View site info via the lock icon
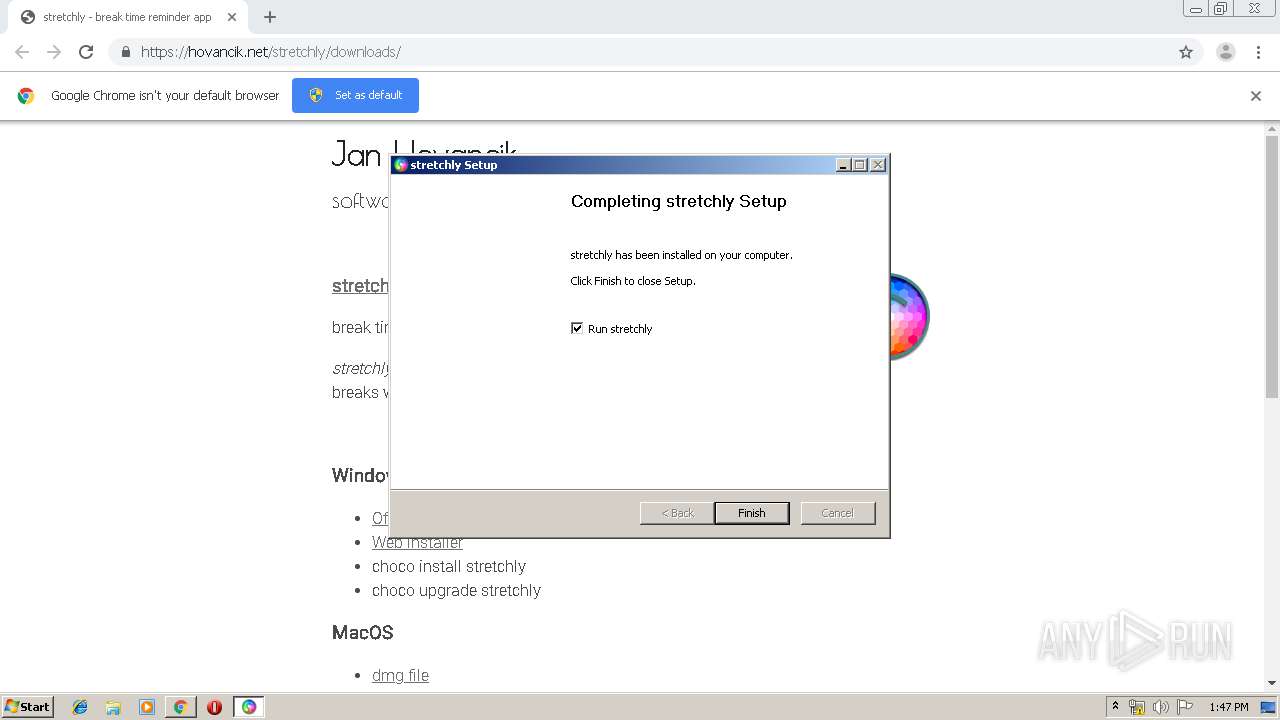 [x=125, y=52]
